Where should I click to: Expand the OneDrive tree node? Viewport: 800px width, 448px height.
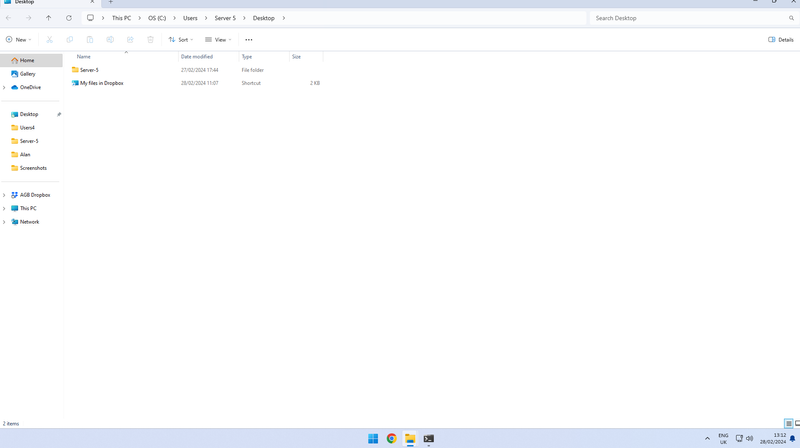[4, 87]
